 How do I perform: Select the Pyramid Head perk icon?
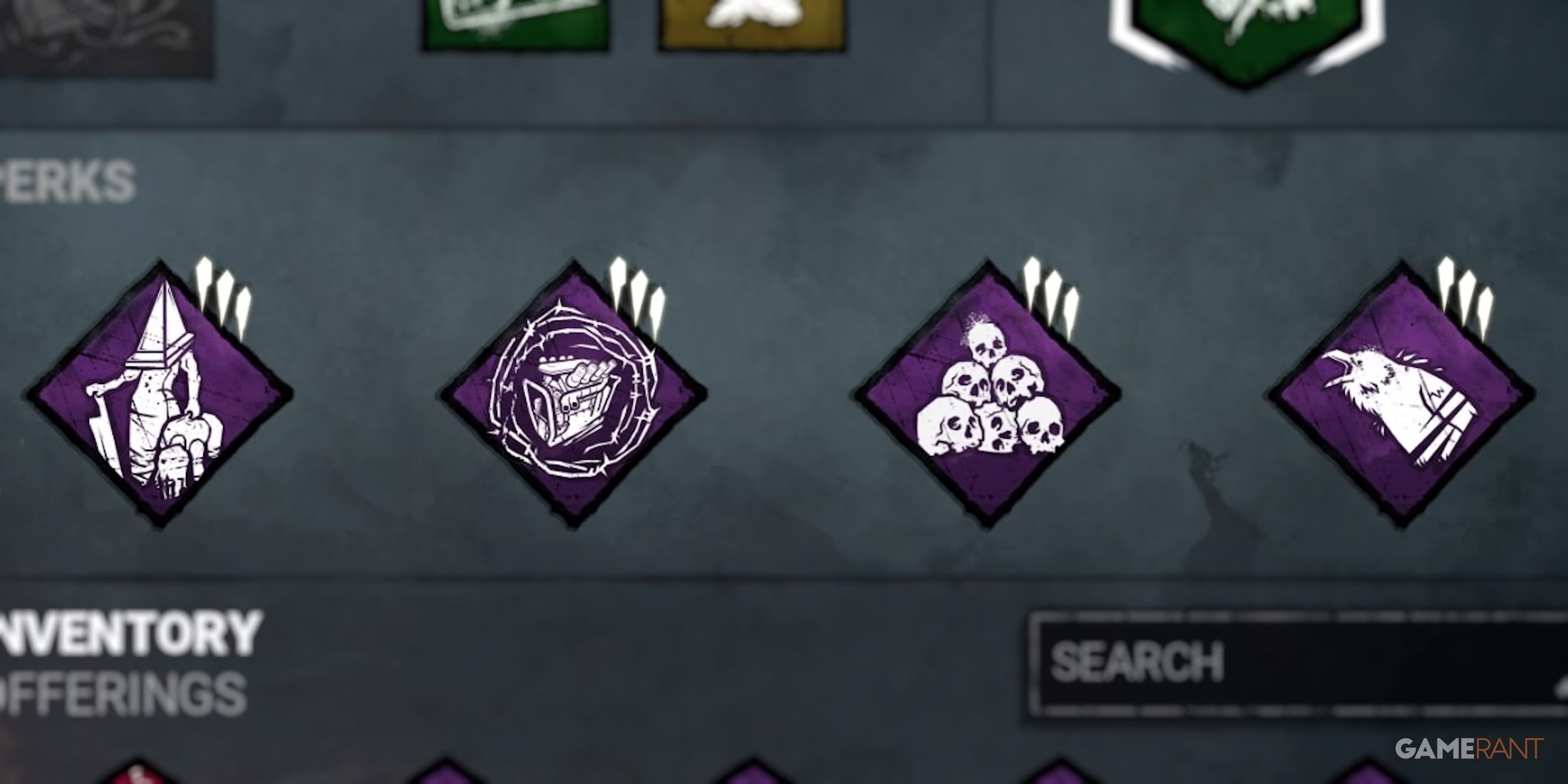click(x=160, y=394)
